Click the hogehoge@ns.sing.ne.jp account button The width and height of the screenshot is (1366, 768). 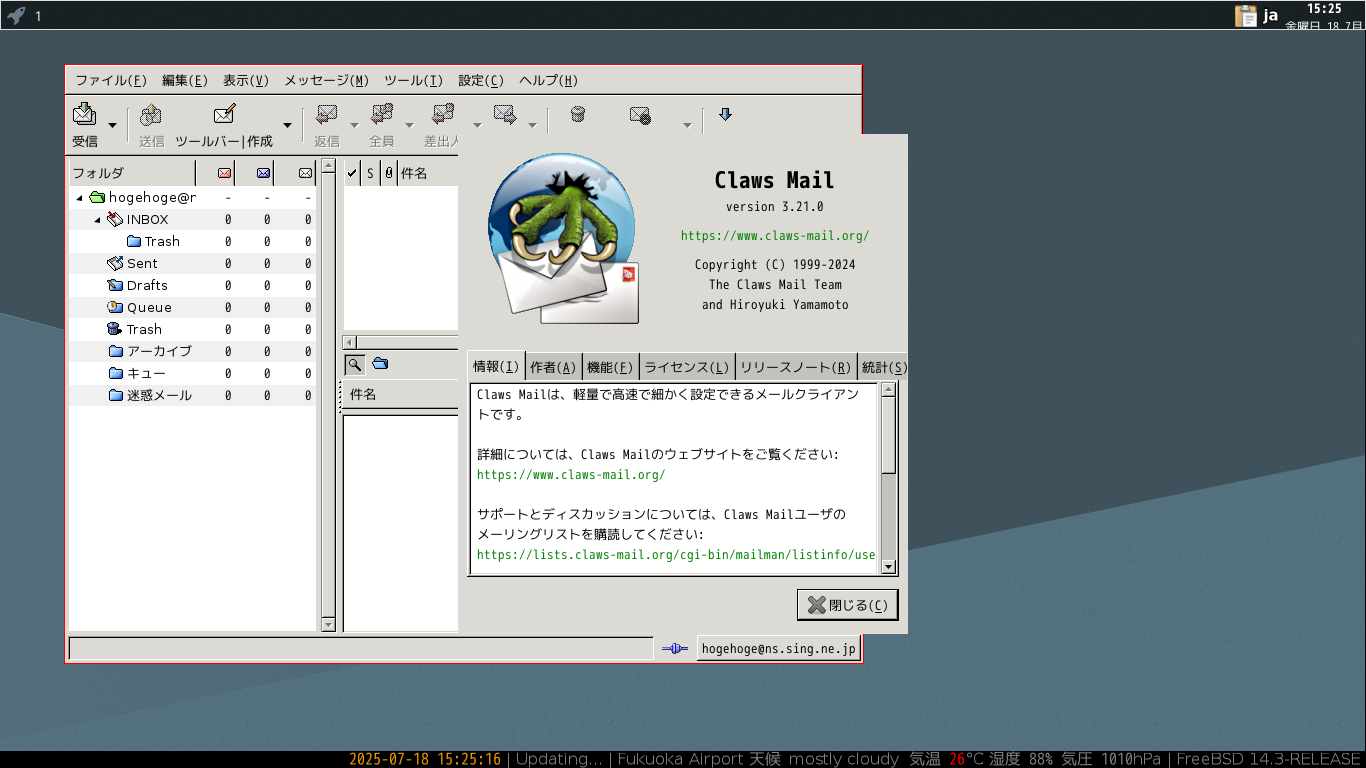[779, 649]
